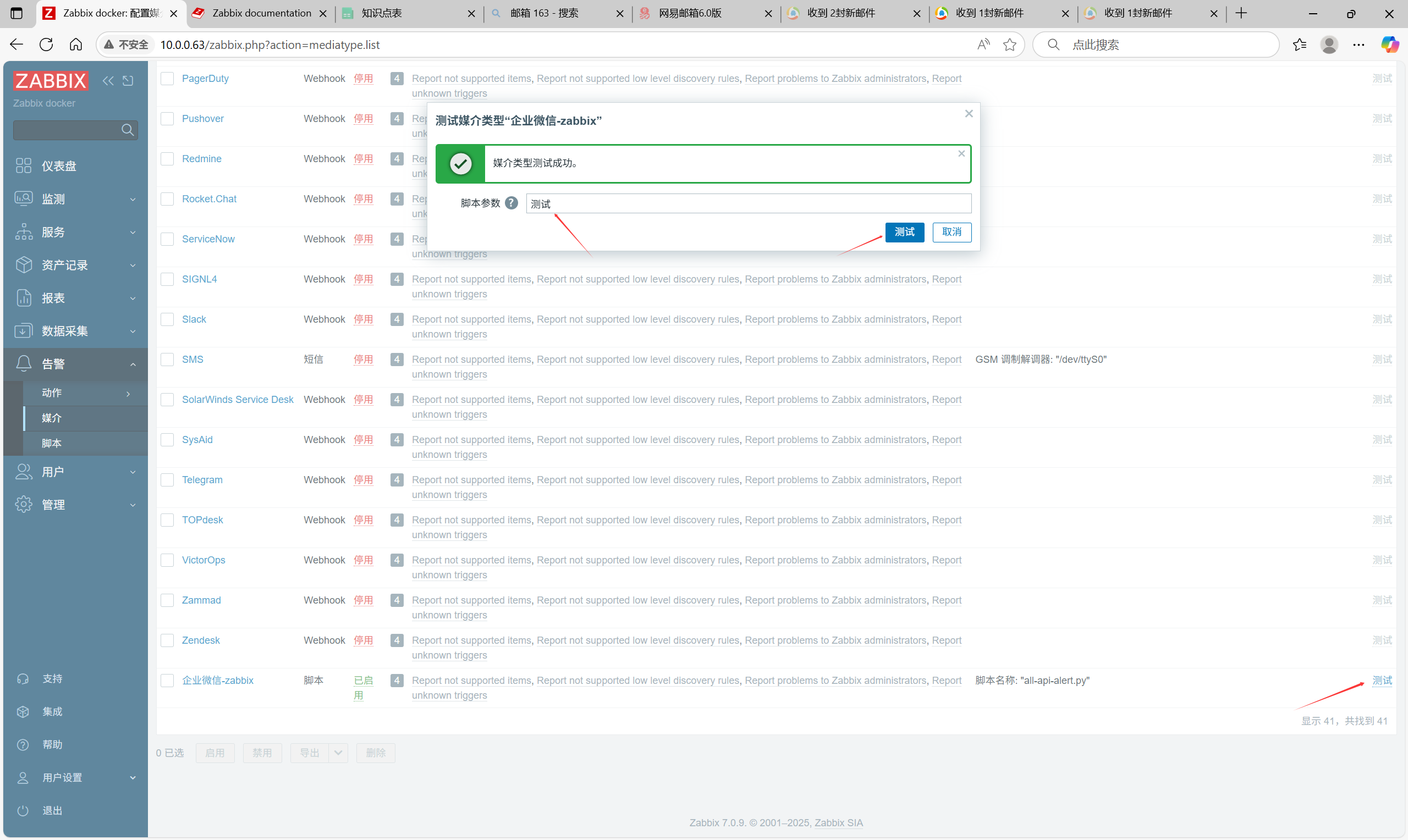1408x840 pixels.
Task: Check the Slack row checkbox
Action: point(167,320)
